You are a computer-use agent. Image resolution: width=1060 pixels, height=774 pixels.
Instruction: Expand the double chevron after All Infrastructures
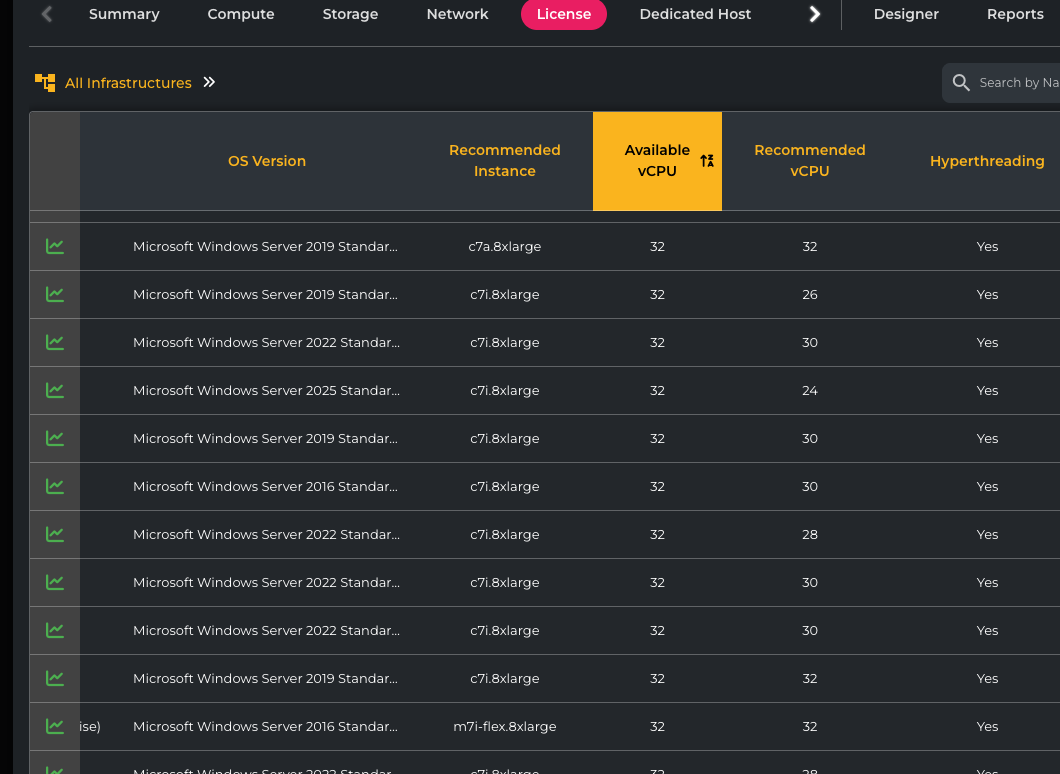coord(209,82)
